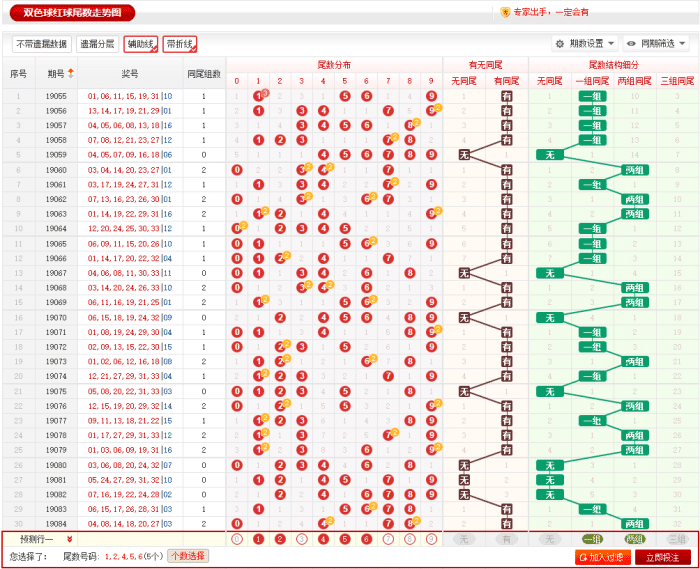Click period number 19070
The image size is (700, 569).
pos(56,318)
